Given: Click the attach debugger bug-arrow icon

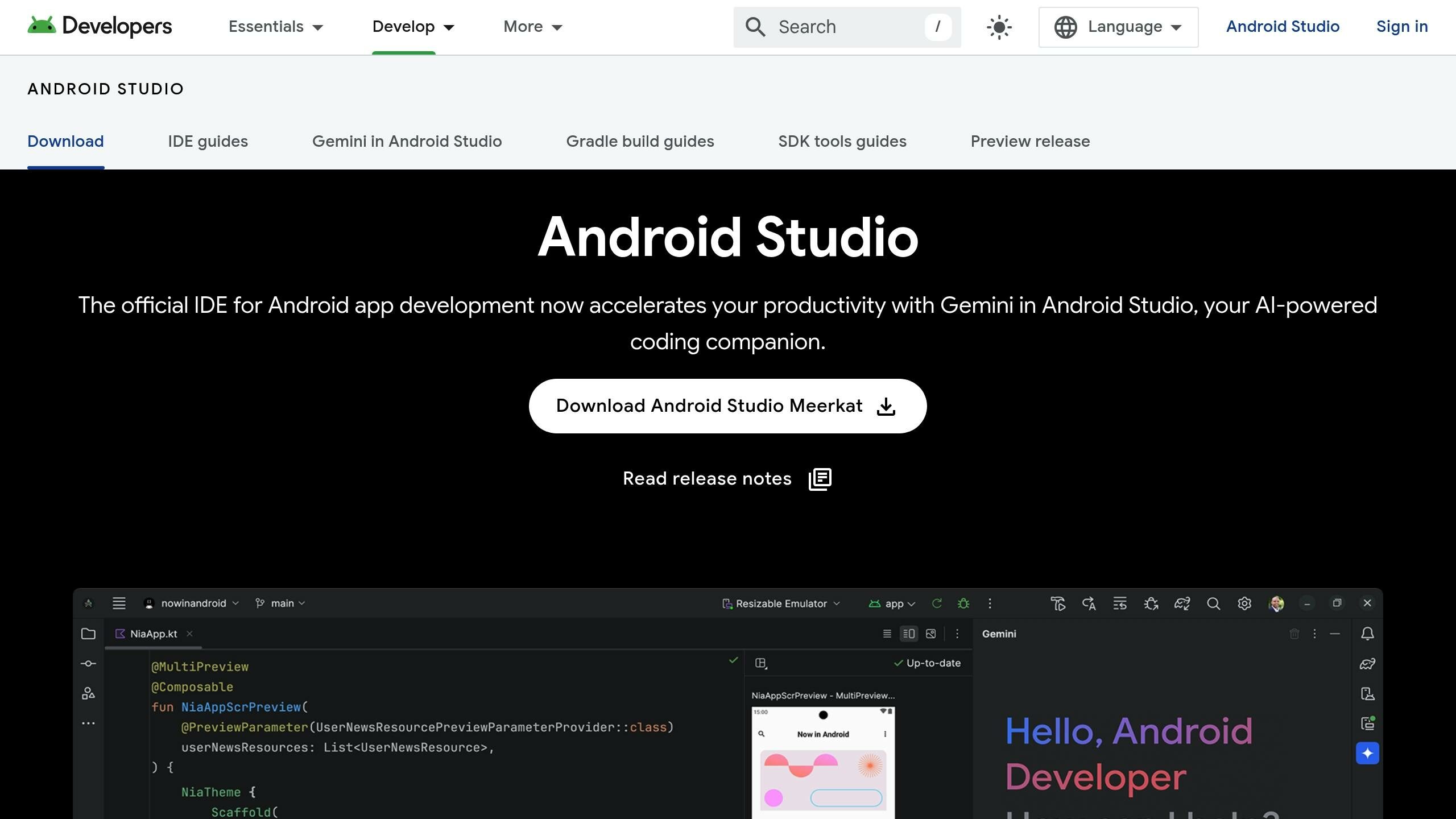Looking at the screenshot, I should [x=1151, y=603].
